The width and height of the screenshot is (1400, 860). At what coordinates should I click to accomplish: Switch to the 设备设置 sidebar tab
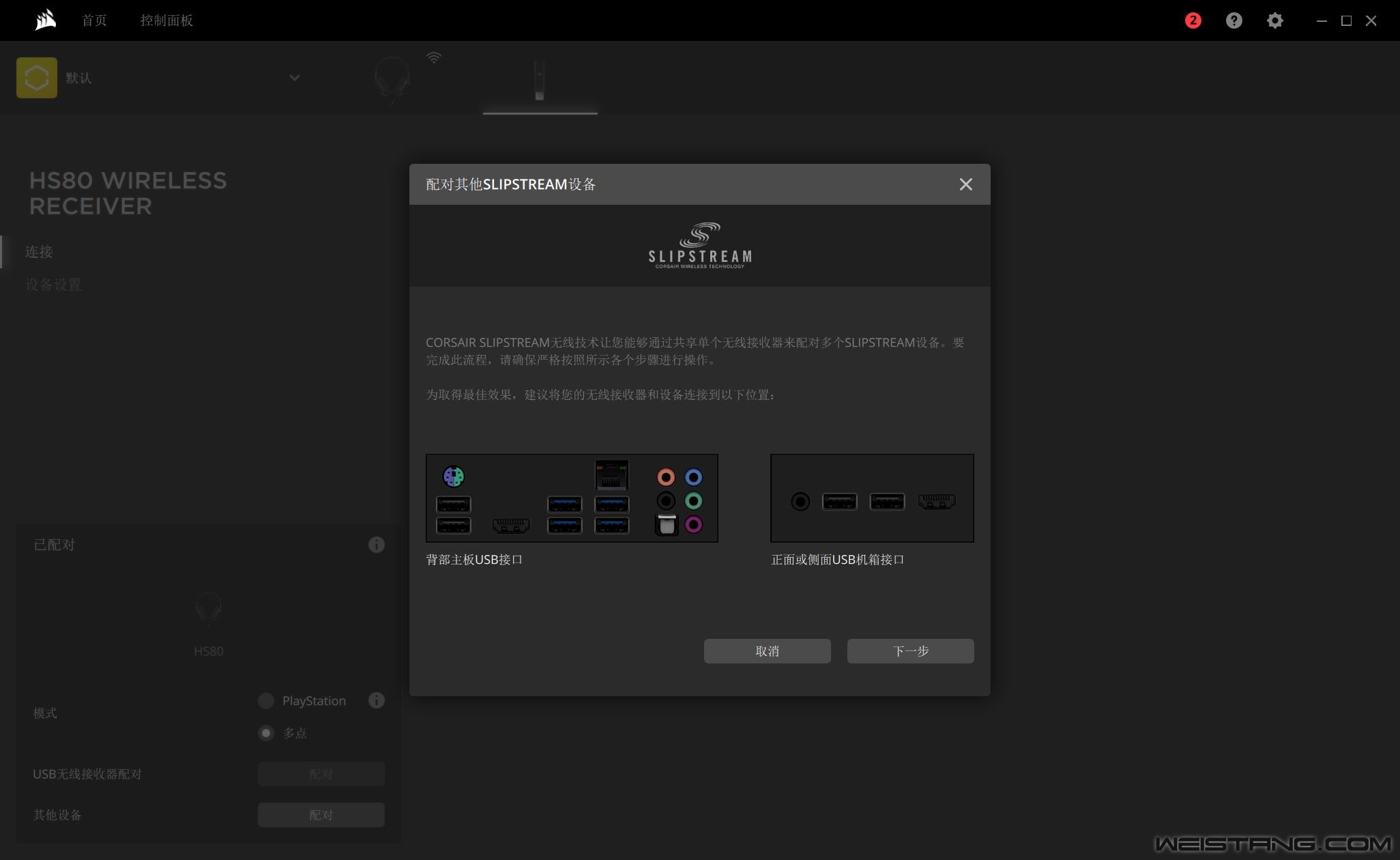[53, 285]
